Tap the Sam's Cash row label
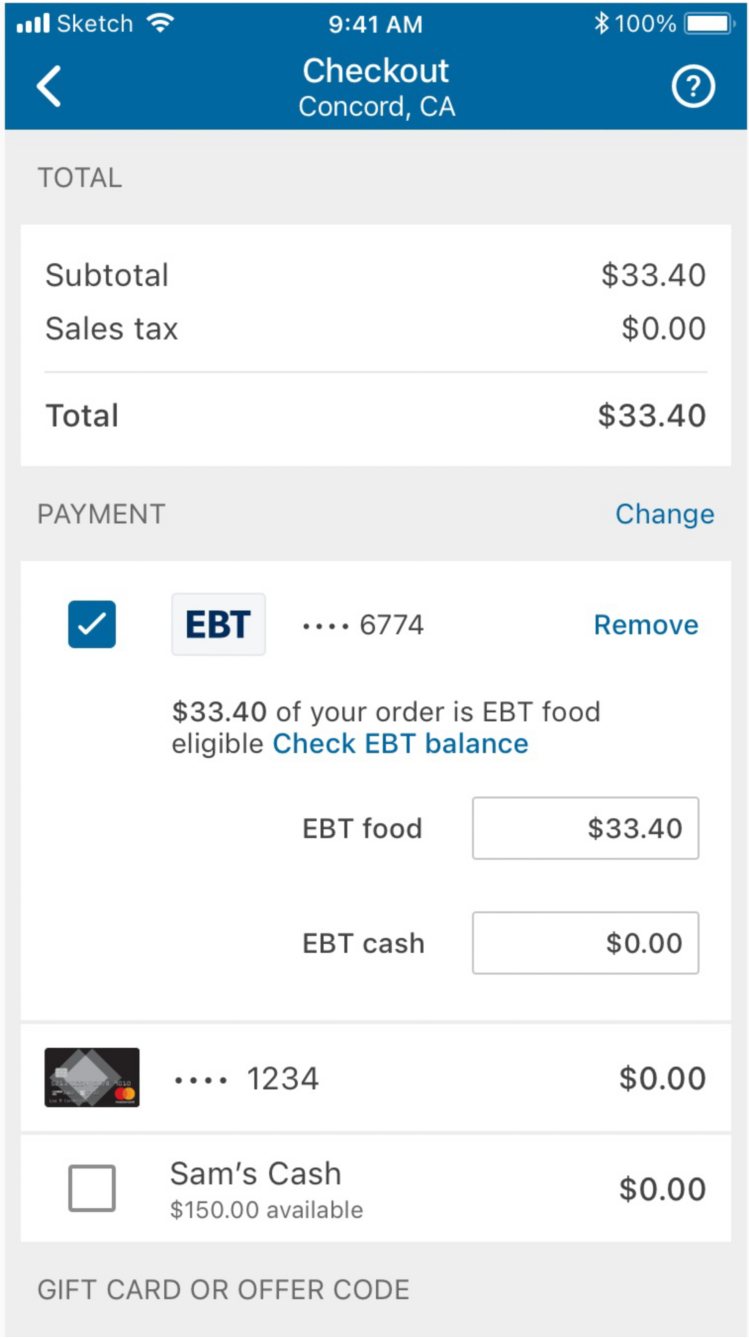This screenshot has width=749, height=1339. click(256, 1174)
